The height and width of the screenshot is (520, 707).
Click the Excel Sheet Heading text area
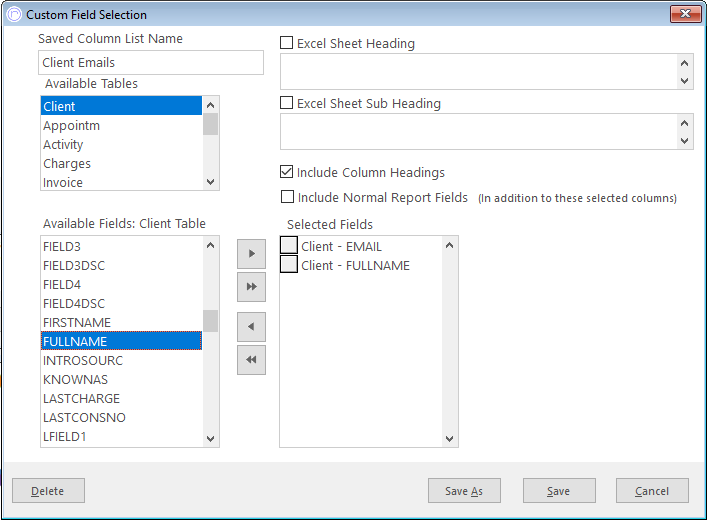coord(479,71)
